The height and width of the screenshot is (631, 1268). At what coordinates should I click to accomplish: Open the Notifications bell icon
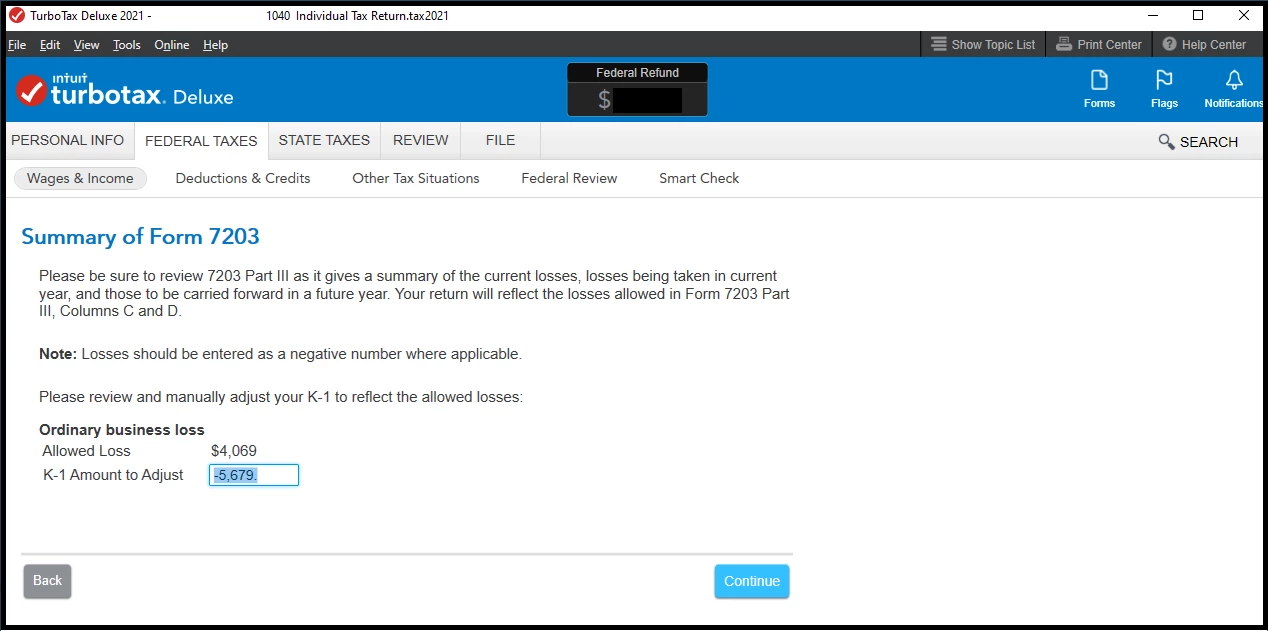tap(1234, 89)
